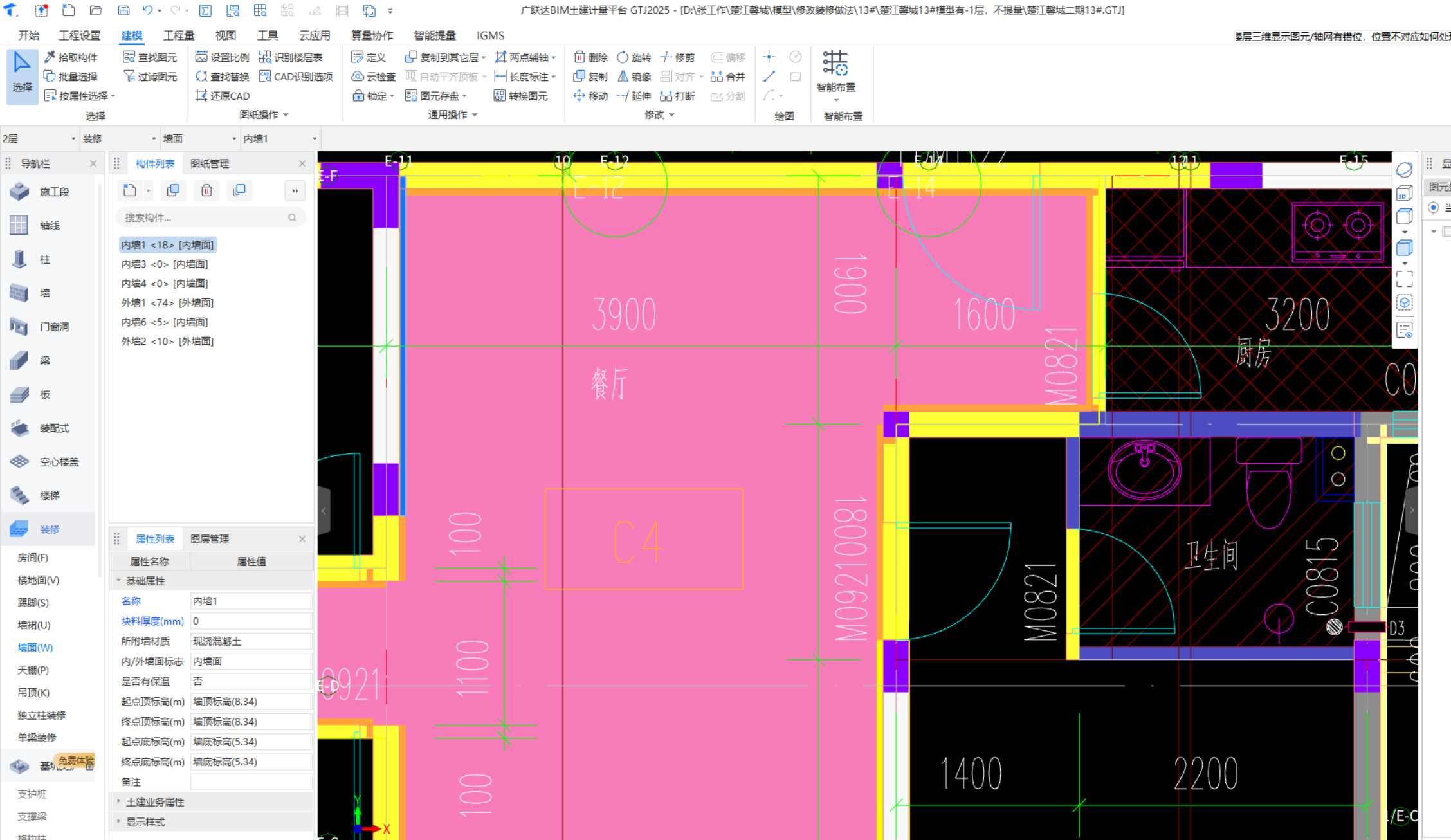The width and height of the screenshot is (1451, 840).
Task: Select 外墙2 <10> component row
Action: point(167,341)
